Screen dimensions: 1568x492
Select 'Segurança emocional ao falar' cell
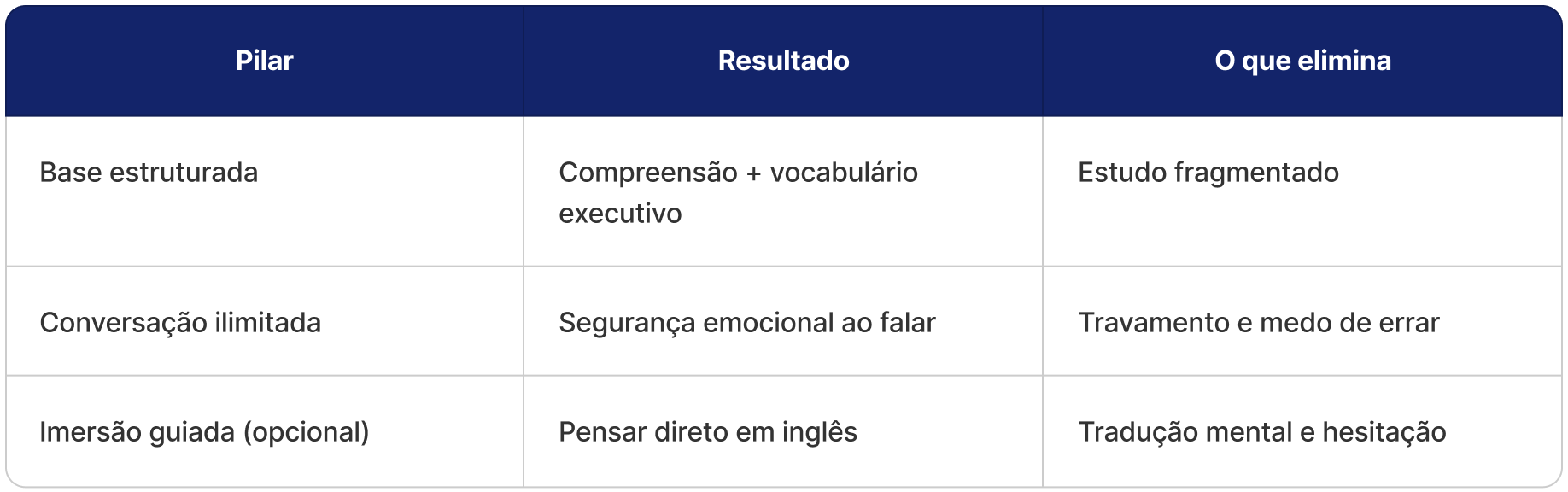746,323
